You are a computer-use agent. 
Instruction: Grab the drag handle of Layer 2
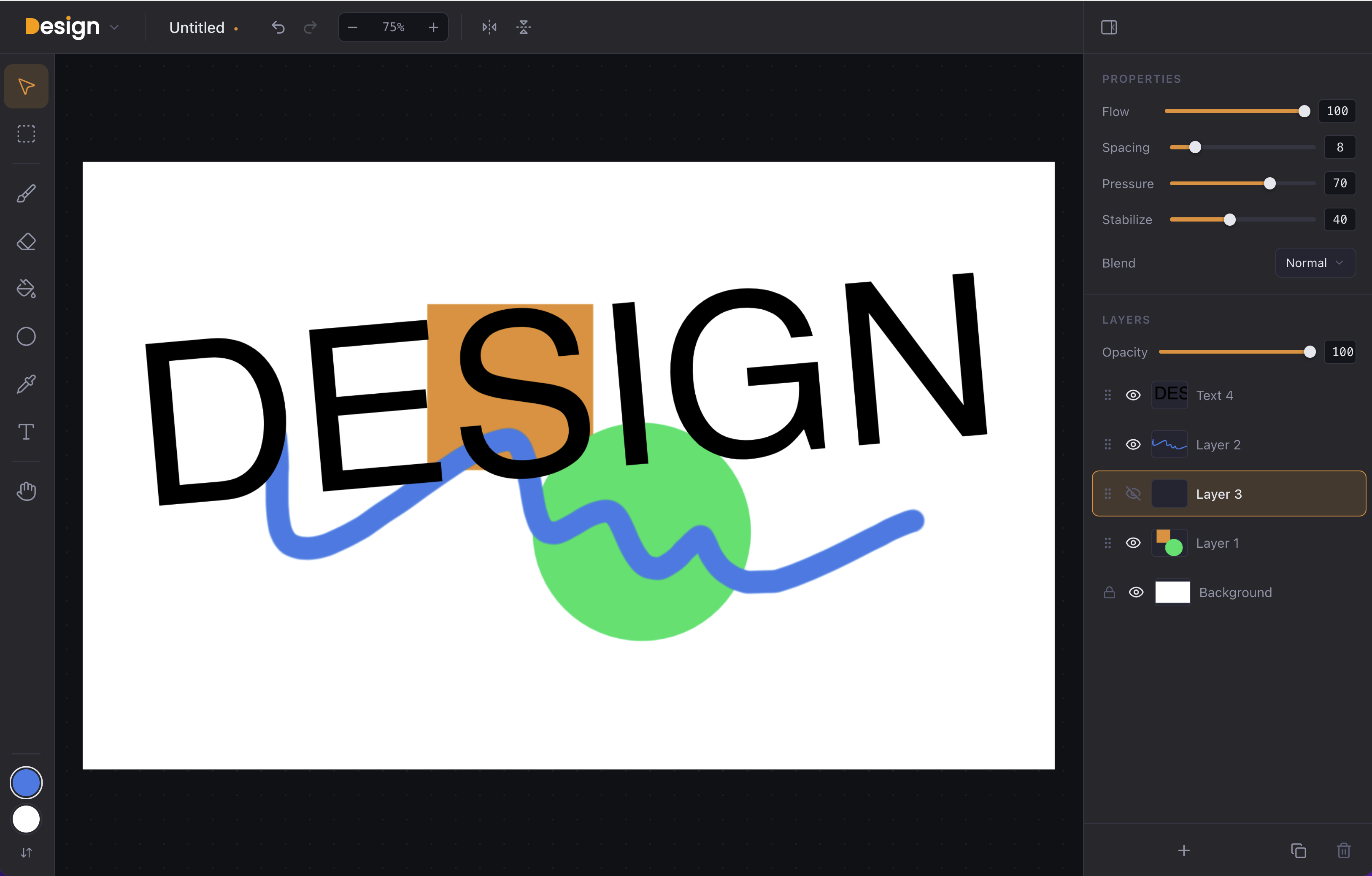point(1107,445)
